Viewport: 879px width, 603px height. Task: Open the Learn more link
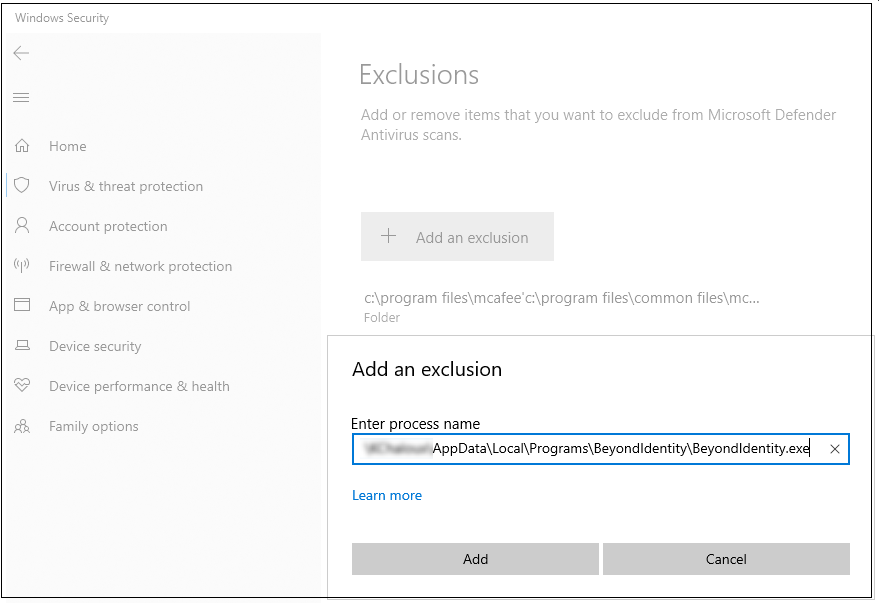pos(387,495)
